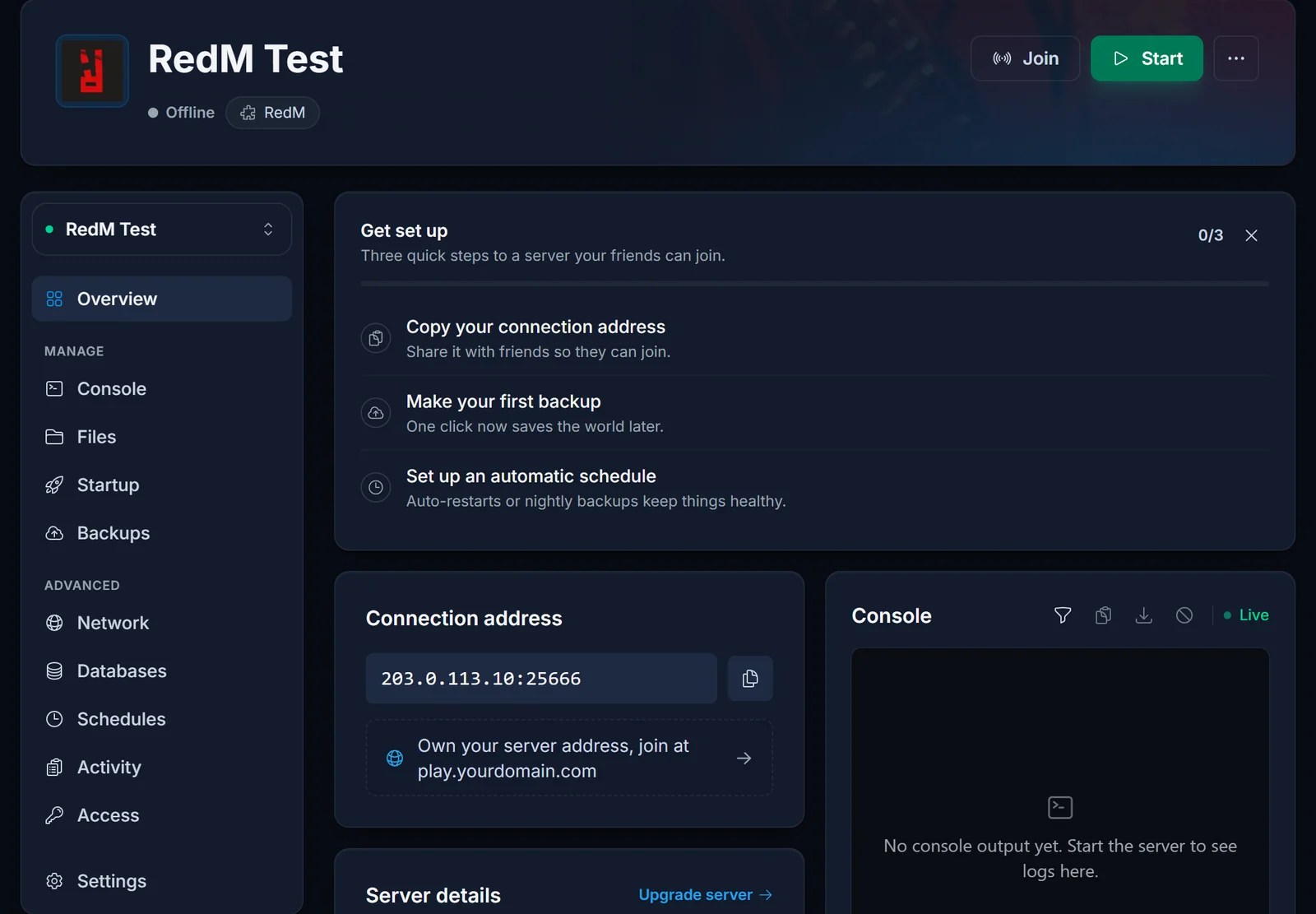Image resolution: width=1316 pixels, height=914 pixels.
Task: Click the connection address field 203.0.113.10:25666
Action: point(541,679)
